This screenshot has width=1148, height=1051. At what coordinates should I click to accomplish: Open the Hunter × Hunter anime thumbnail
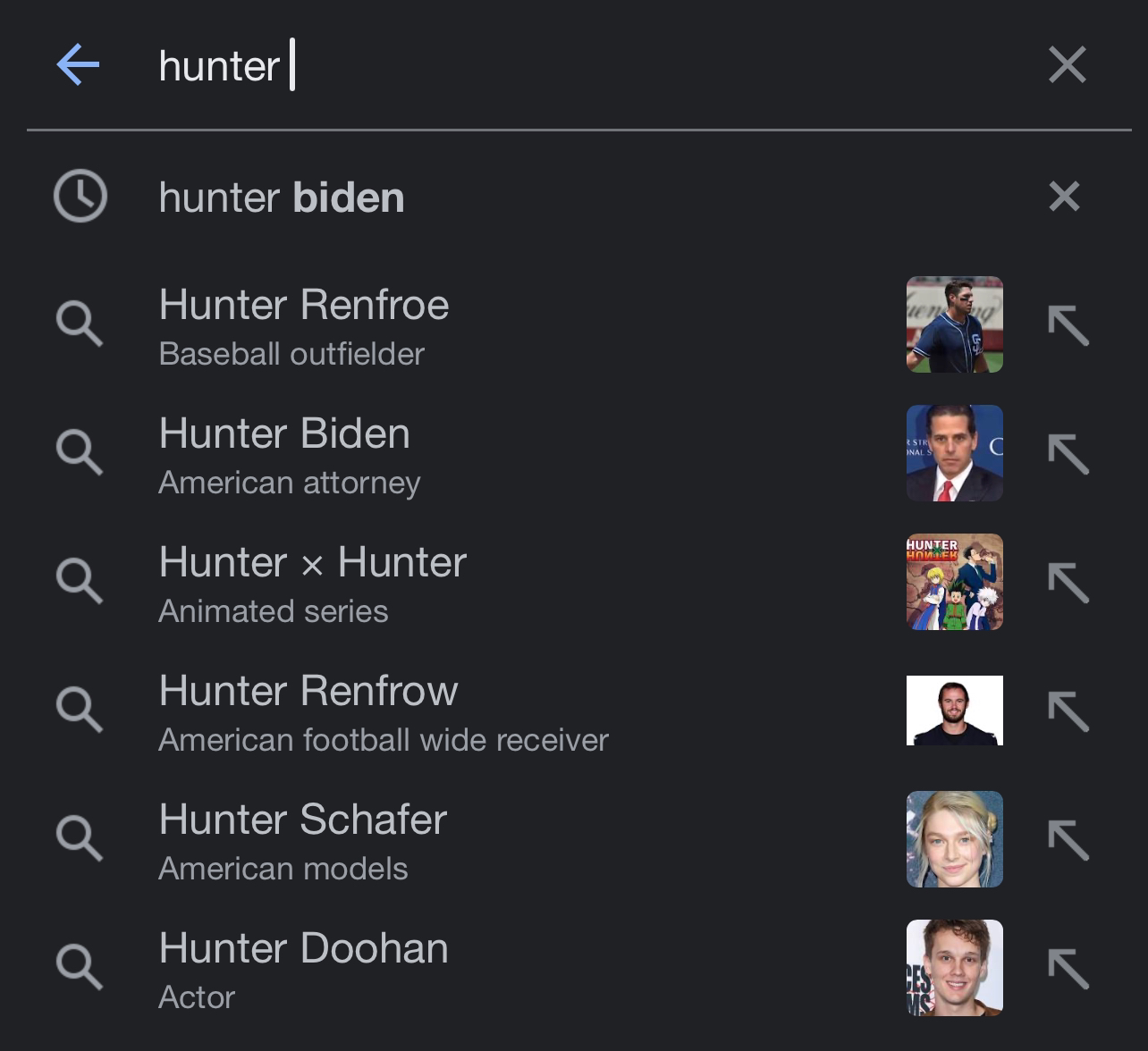[954, 582]
